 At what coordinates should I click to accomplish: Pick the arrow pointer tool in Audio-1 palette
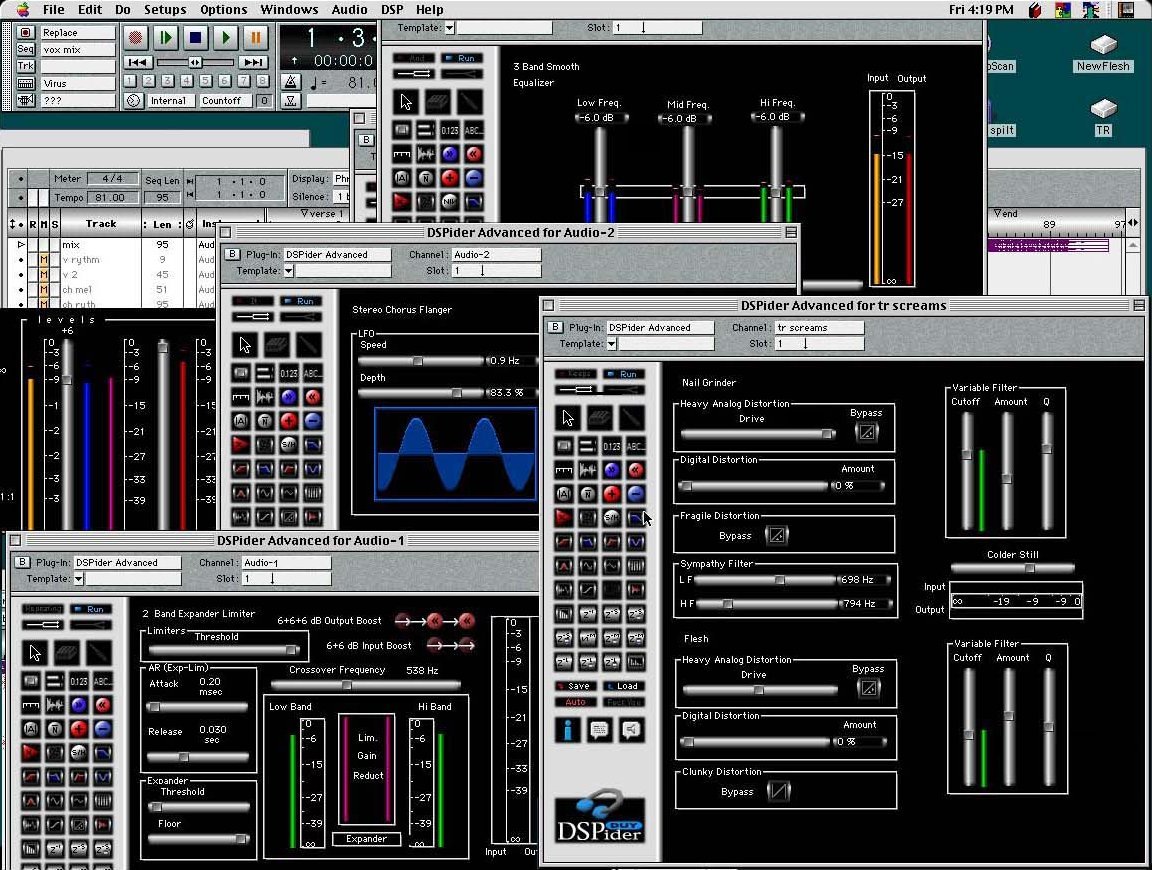[35, 653]
